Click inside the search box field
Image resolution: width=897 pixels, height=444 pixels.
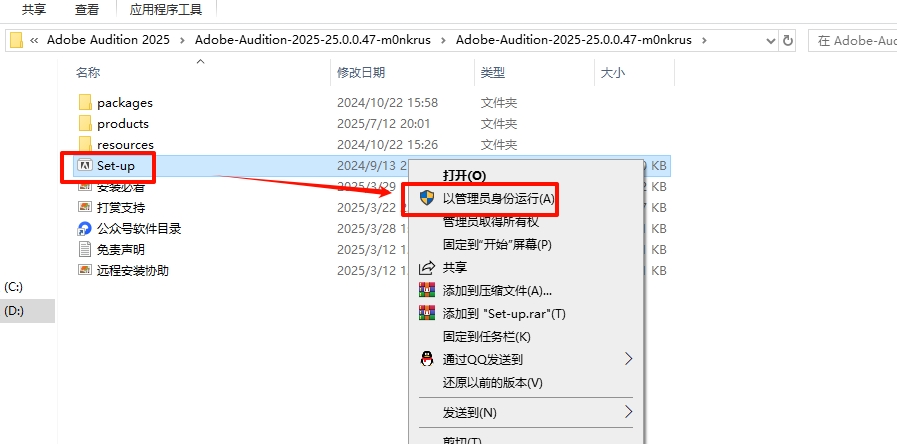(852, 40)
